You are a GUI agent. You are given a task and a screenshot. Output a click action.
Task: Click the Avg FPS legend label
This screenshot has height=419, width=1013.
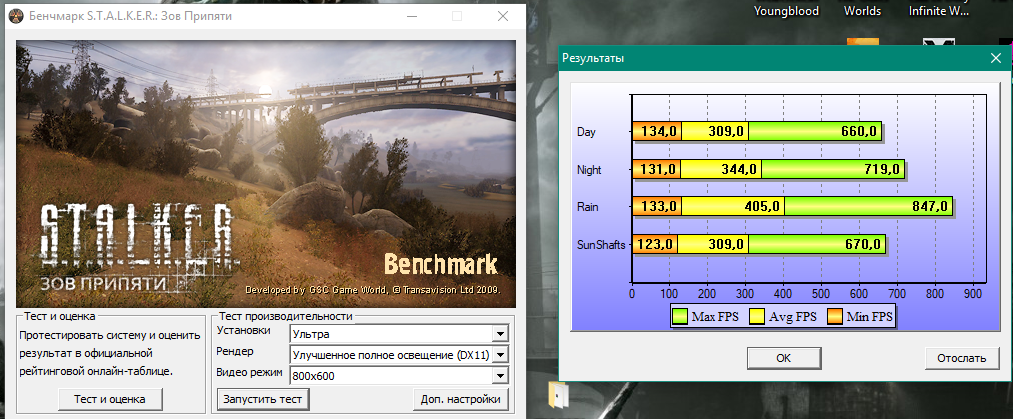(x=793, y=317)
